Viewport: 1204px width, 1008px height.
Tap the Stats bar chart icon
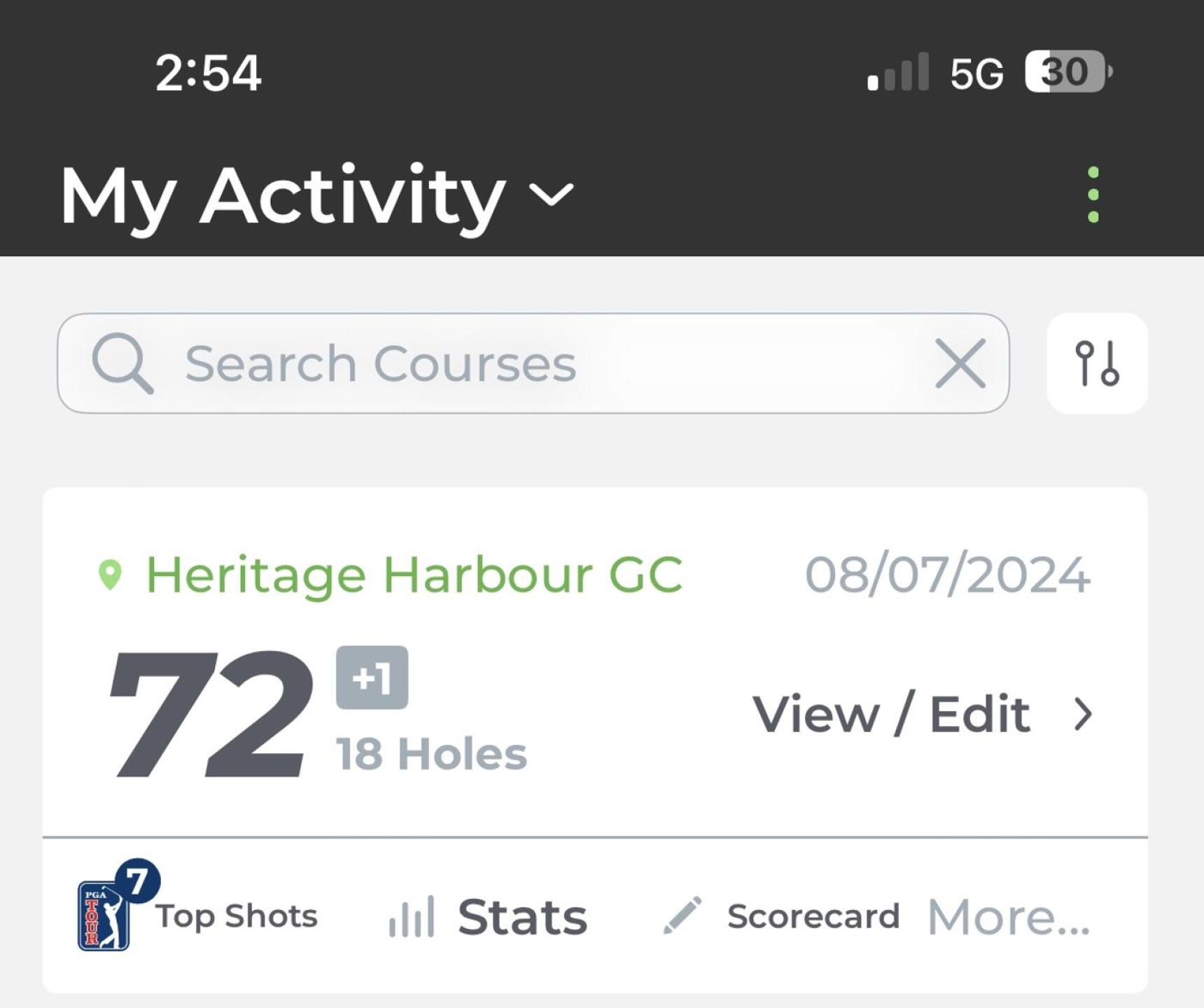(412, 916)
